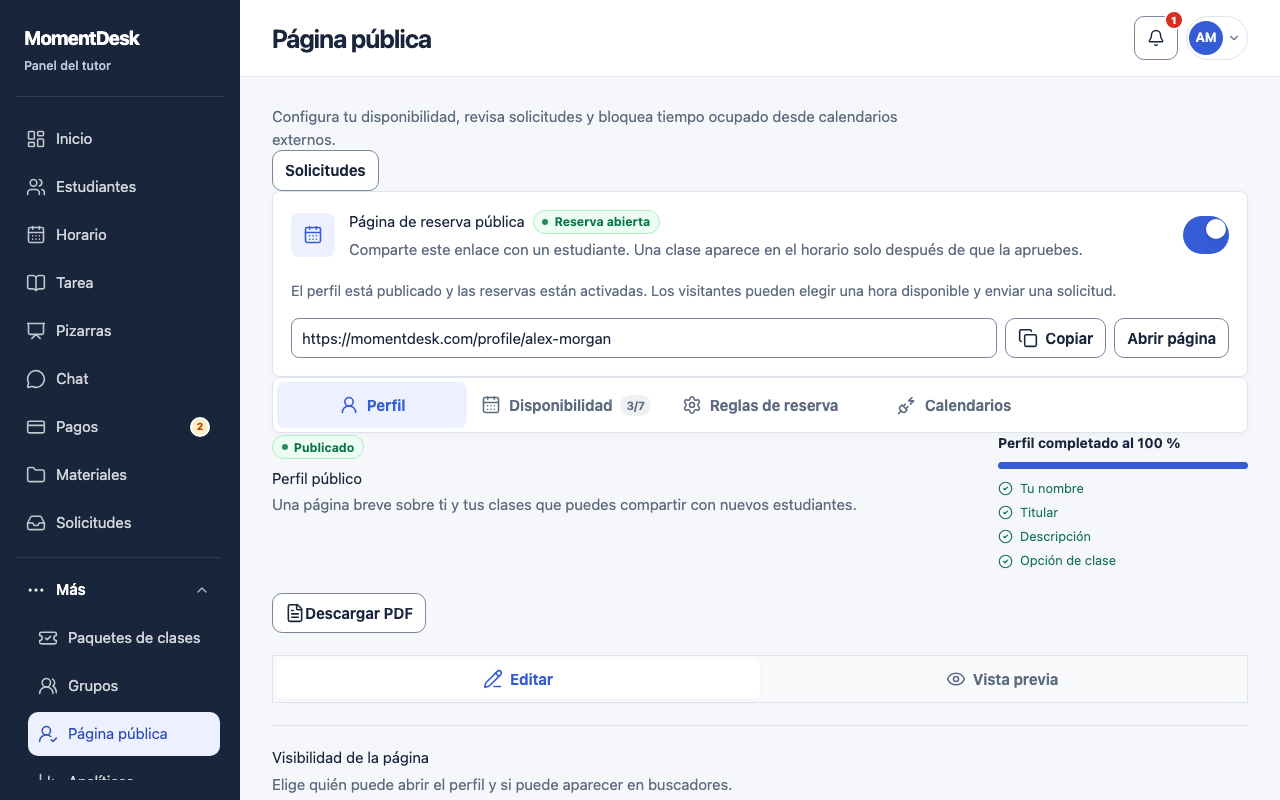Switch to the Disponibilidad tab
The width and height of the screenshot is (1280, 800).
pyautogui.click(x=565, y=405)
